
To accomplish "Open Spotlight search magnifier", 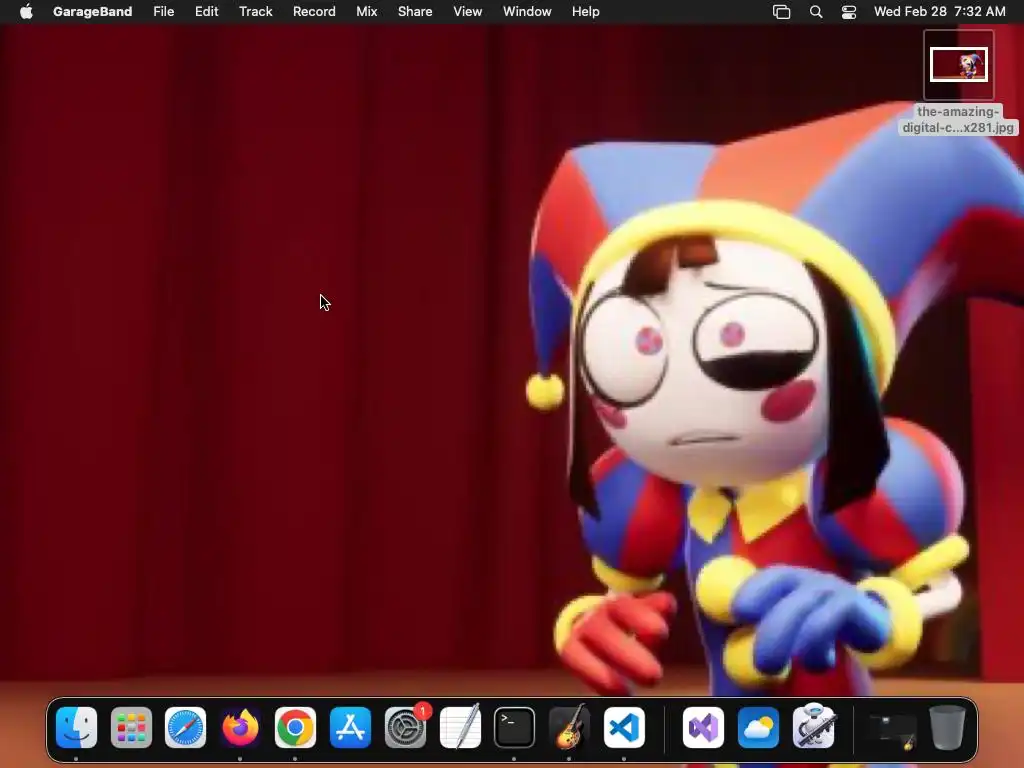I will point(816,12).
